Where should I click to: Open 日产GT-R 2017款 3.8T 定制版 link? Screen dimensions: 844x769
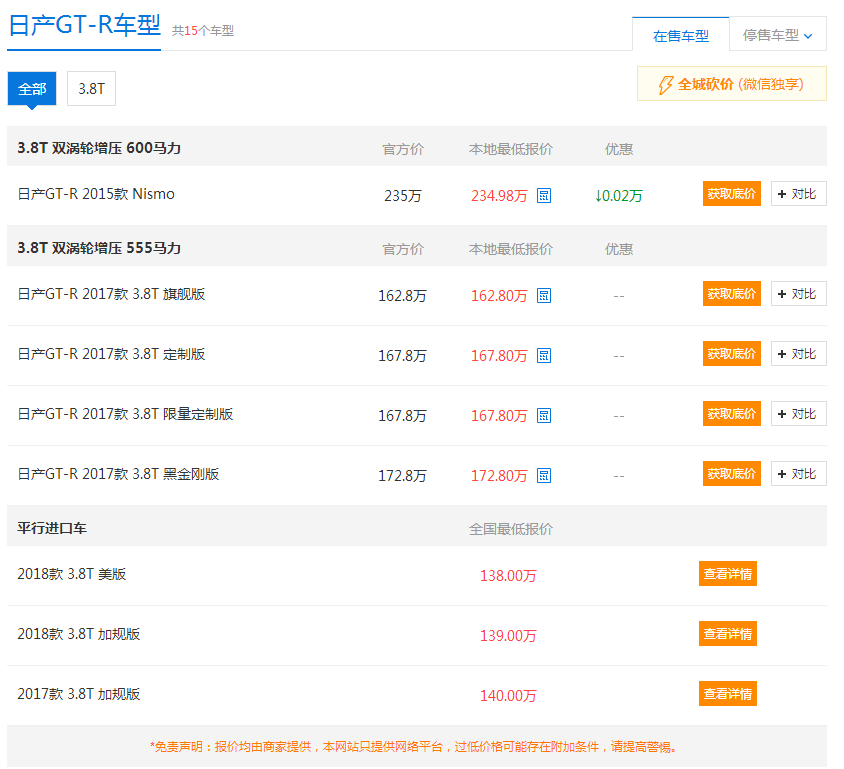click(x=111, y=354)
